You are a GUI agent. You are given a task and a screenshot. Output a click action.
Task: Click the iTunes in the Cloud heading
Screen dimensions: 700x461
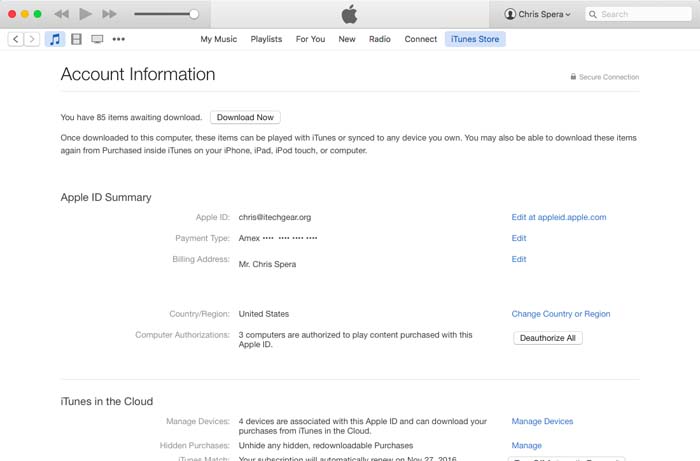(107, 401)
